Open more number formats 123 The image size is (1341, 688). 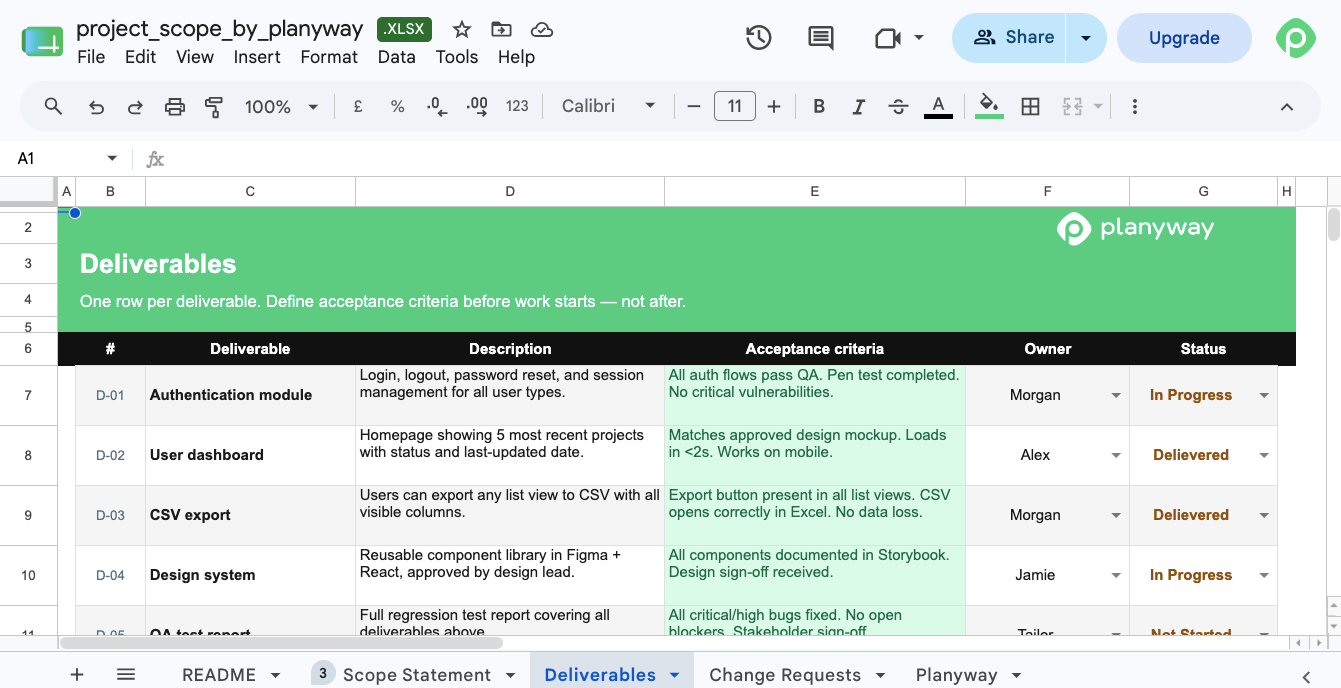[x=517, y=106]
